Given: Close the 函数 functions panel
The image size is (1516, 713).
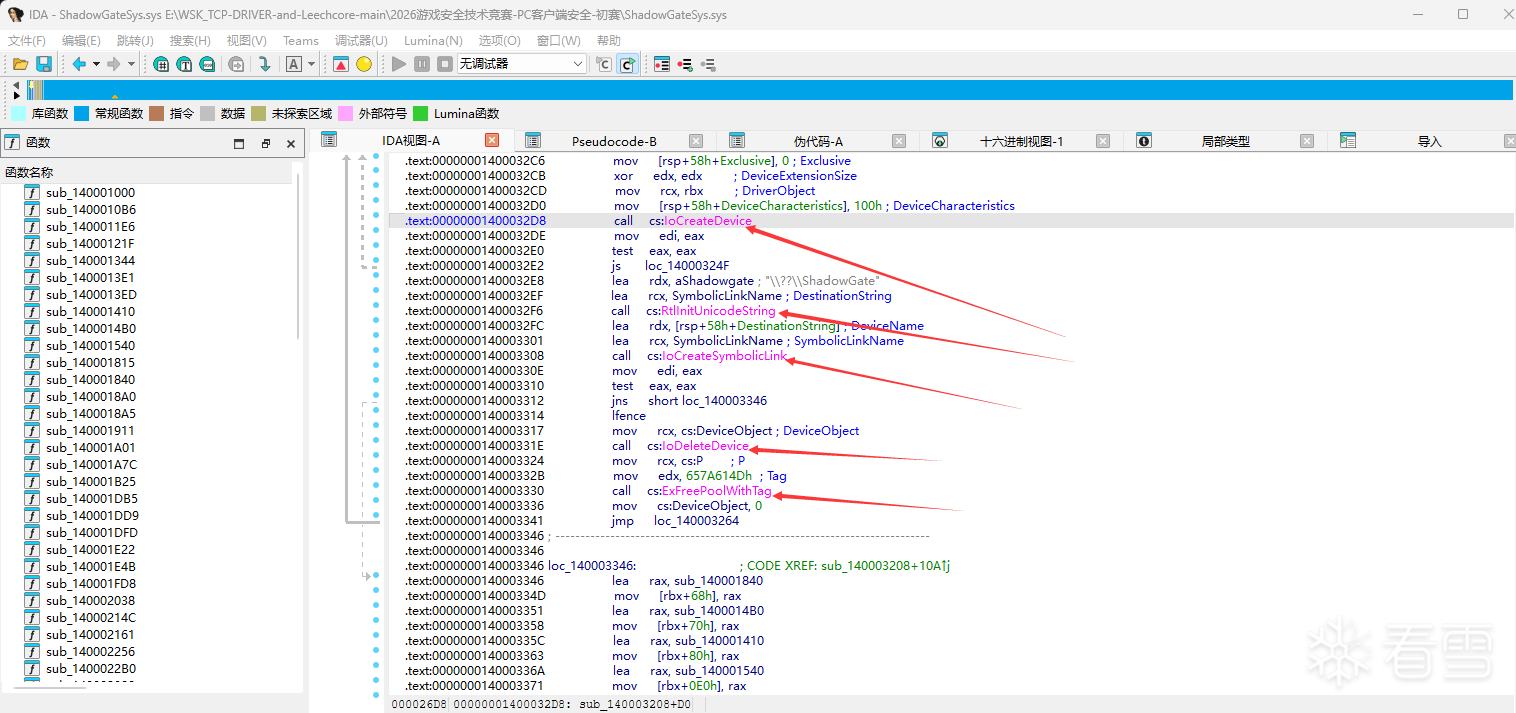Looking at the screenshot, I should (291, 143).
